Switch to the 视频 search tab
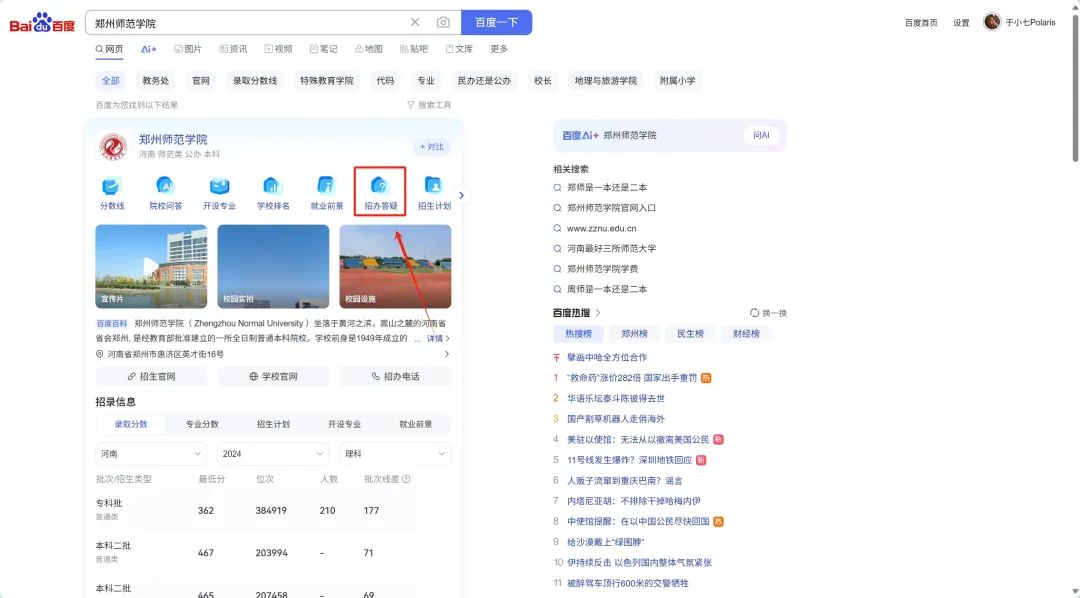 [x=278, y=49]
